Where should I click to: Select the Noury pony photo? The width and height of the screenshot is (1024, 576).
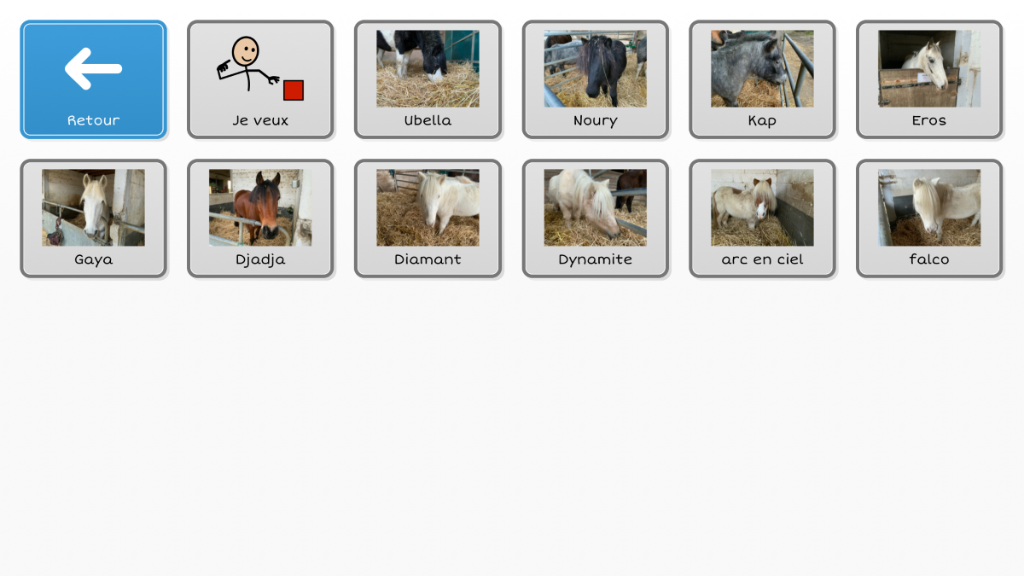tap(595, 69)
